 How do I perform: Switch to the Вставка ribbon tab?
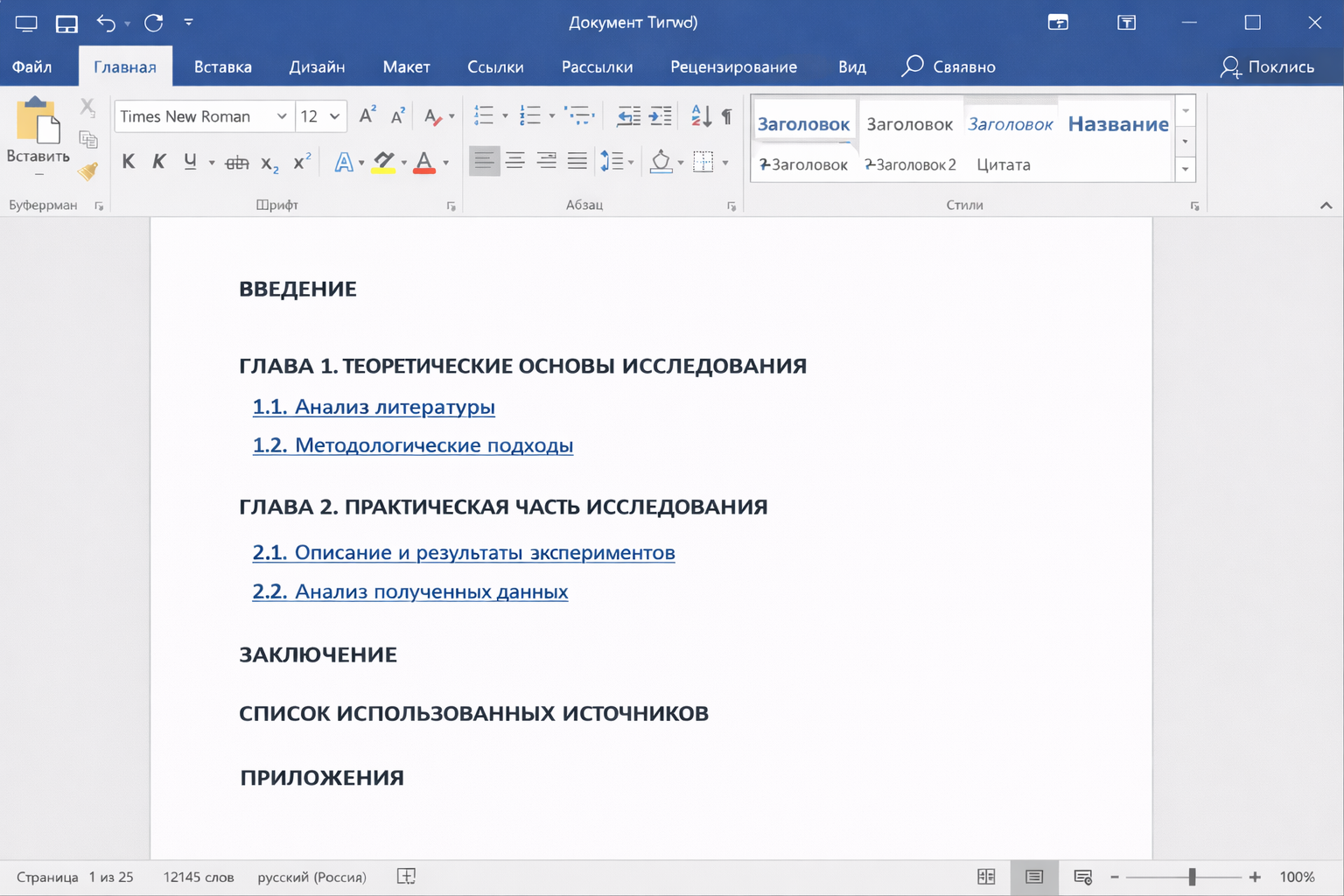[x=221, y=66]
